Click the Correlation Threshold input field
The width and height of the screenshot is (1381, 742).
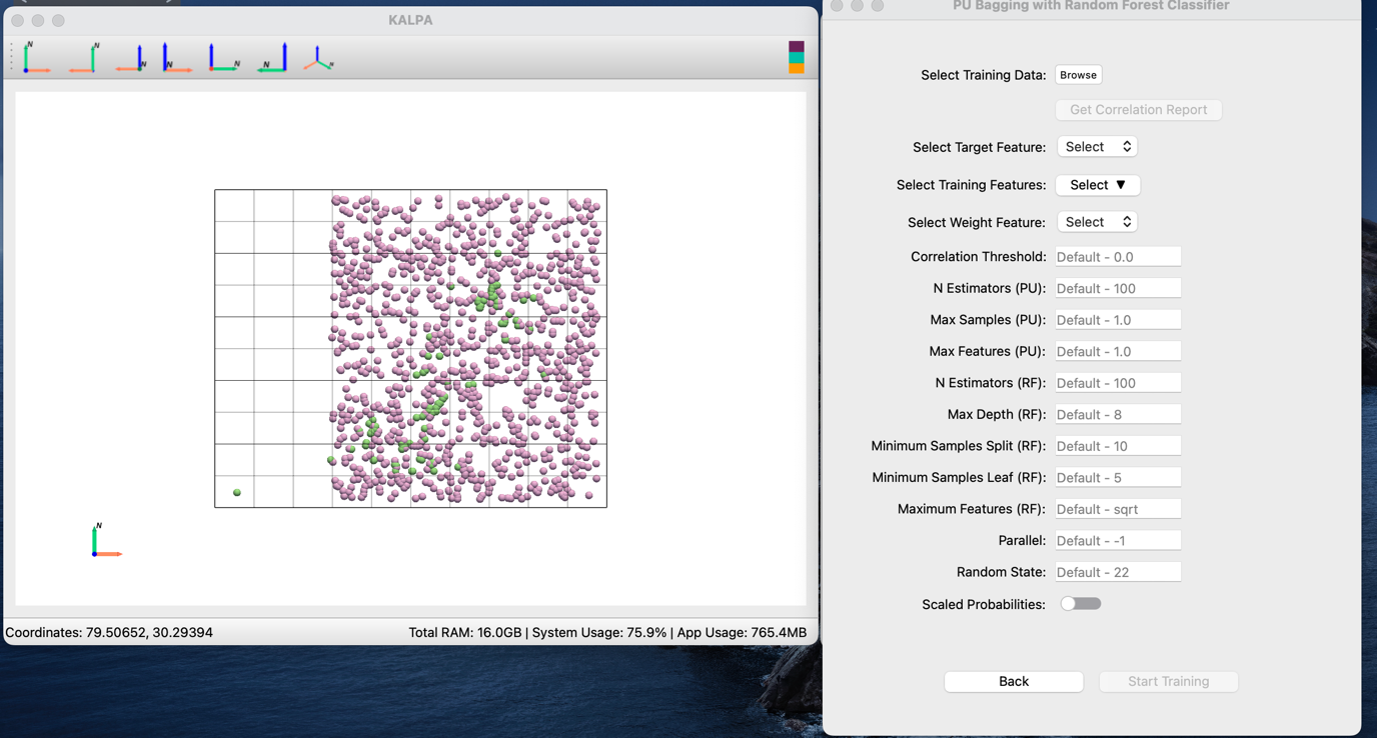[1117, 257]
